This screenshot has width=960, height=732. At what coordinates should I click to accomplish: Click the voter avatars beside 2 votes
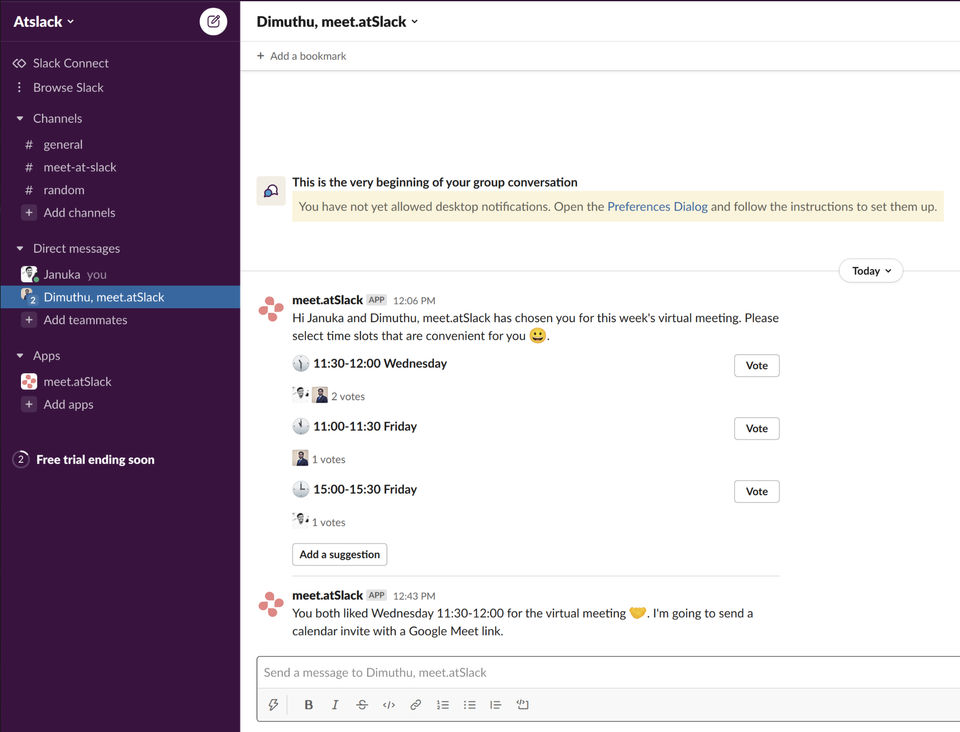tap(310, 395)
